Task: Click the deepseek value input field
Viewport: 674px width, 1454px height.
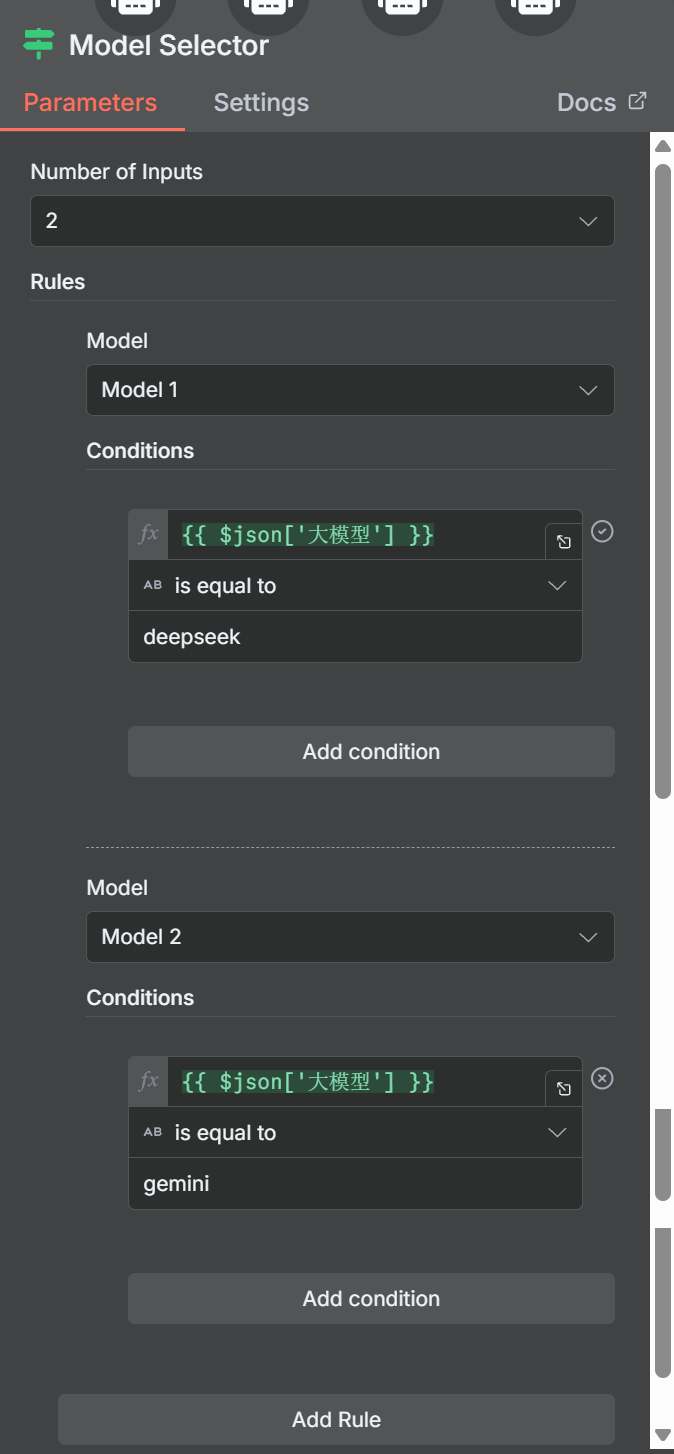Action: coord(355,637)
